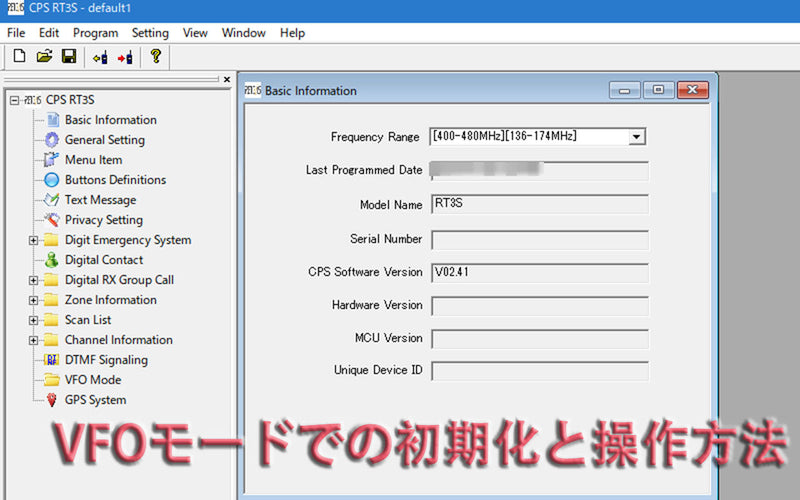The width and height of the screenshot is (800, 500).
Task: Select GPS System in the tree
Action: [x=95, y=400]
